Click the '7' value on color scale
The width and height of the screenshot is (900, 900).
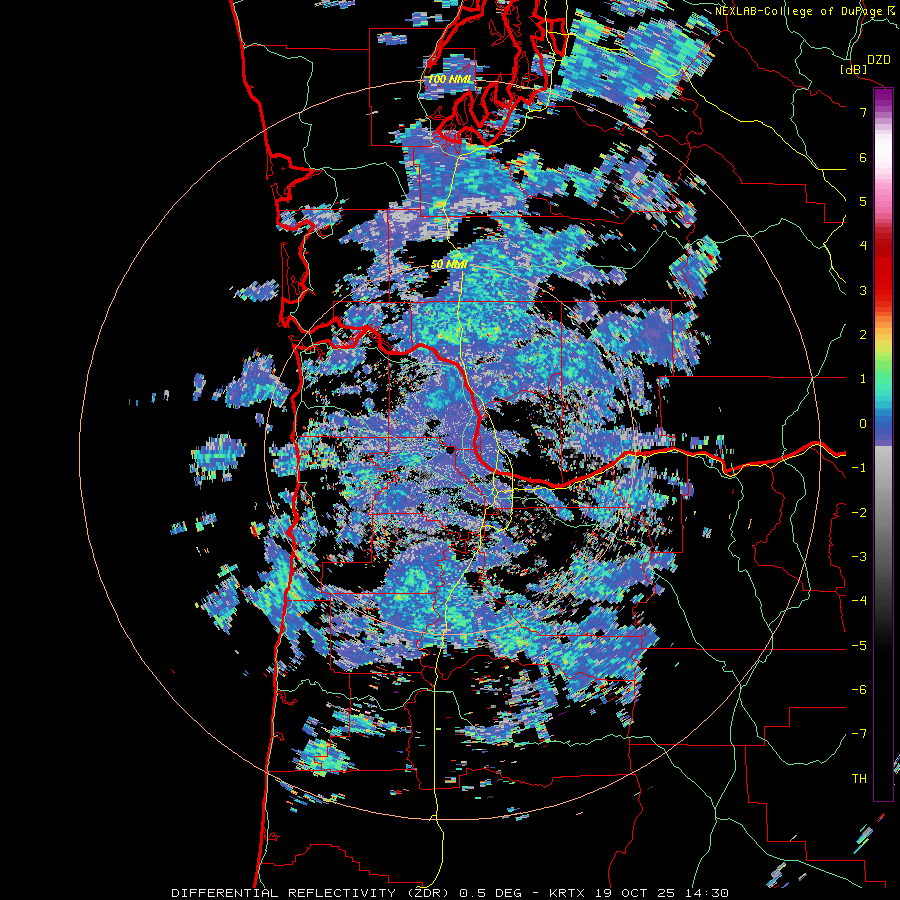(863, 112)
